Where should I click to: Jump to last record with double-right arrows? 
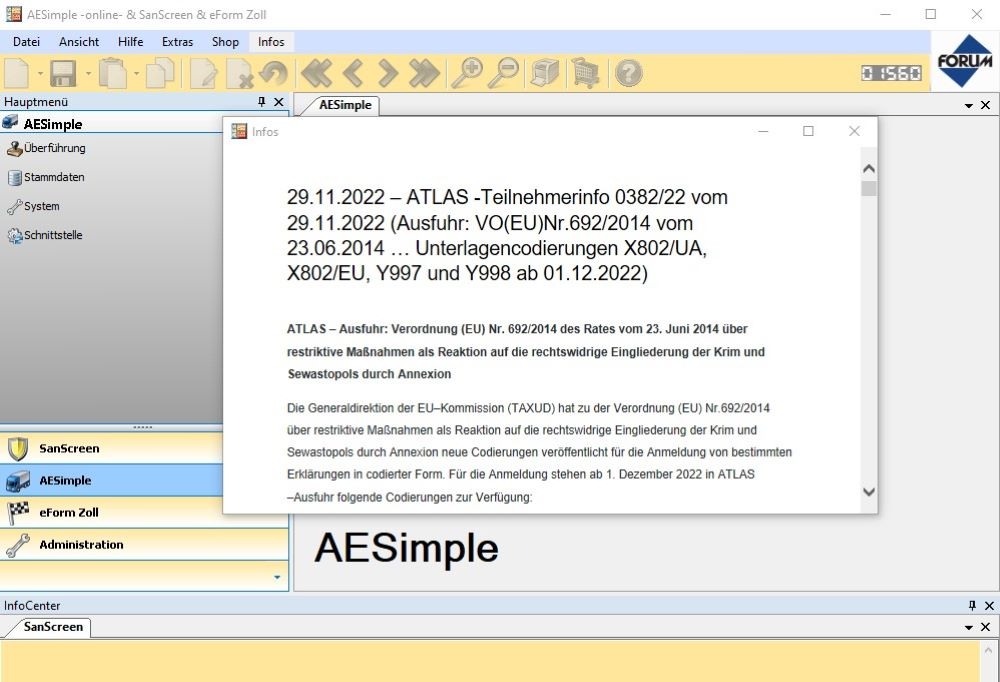[x=424, y=73]
